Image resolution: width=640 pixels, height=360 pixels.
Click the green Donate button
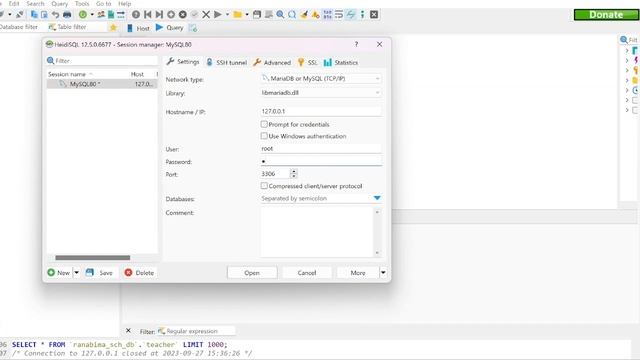click(606, 15)
